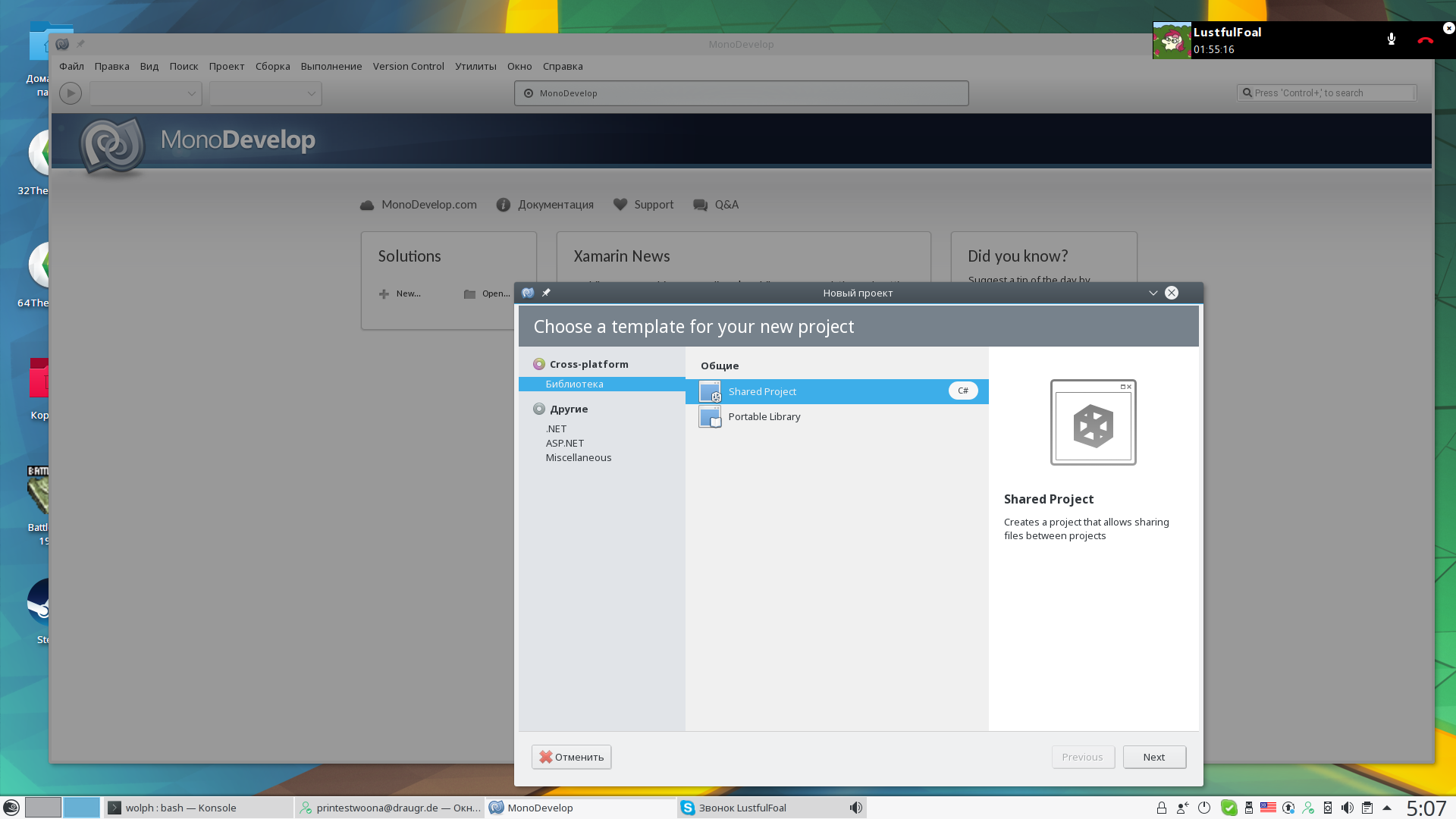Screen dimensions: 1456x819
Task: Click the LustfulFoal avatar in the call widget
Action: click(1172, 40)
